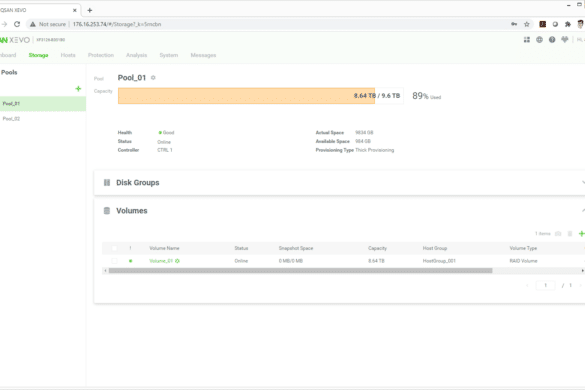
Task: Bookmark page with the star icon
Action: (526, 24)
